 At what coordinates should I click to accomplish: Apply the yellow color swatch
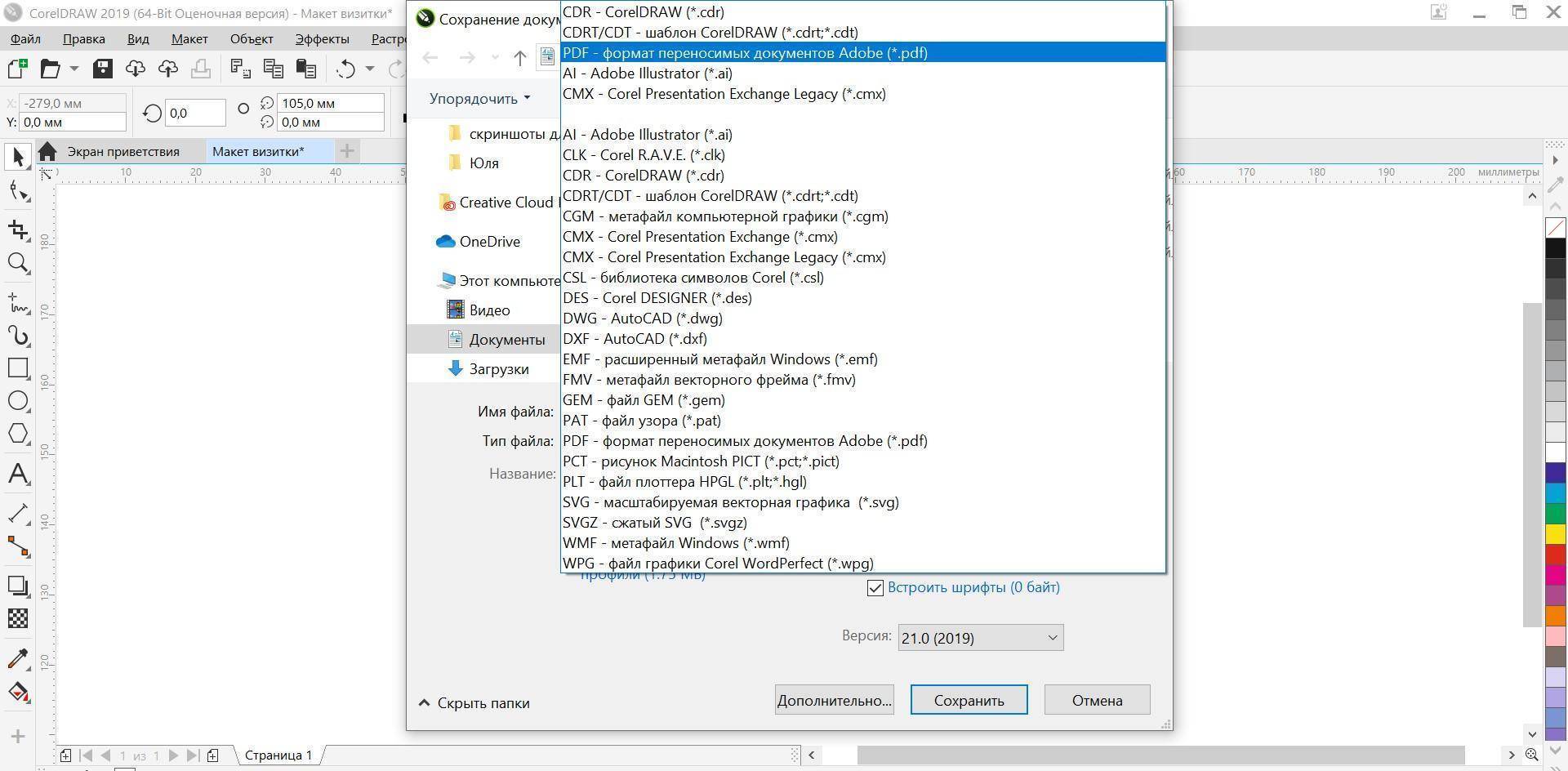click(1556, 534)
